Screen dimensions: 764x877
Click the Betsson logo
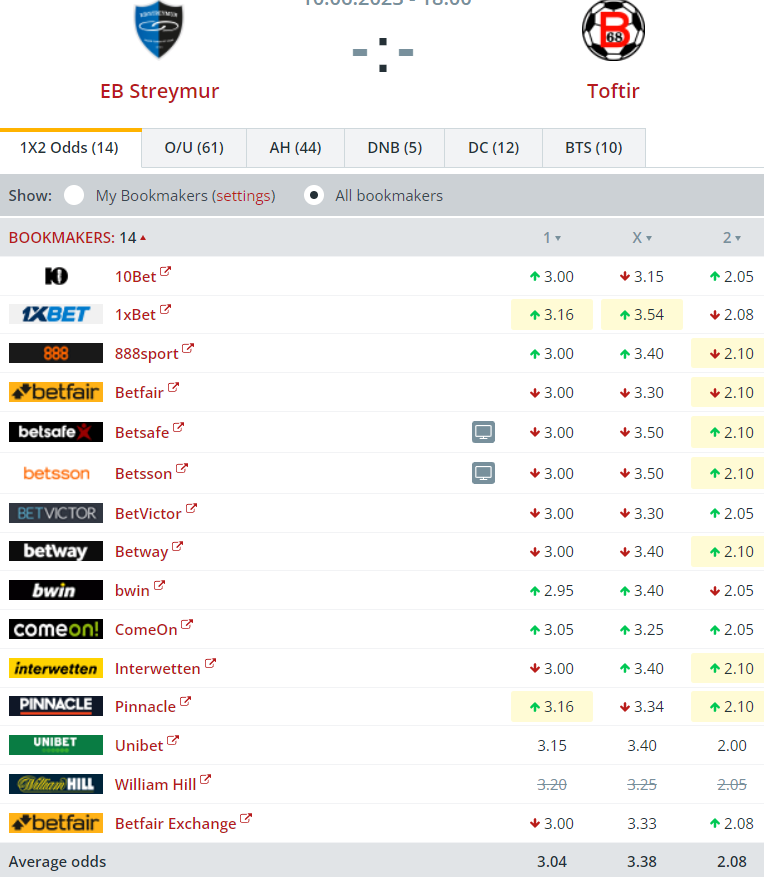click(56, 473)
